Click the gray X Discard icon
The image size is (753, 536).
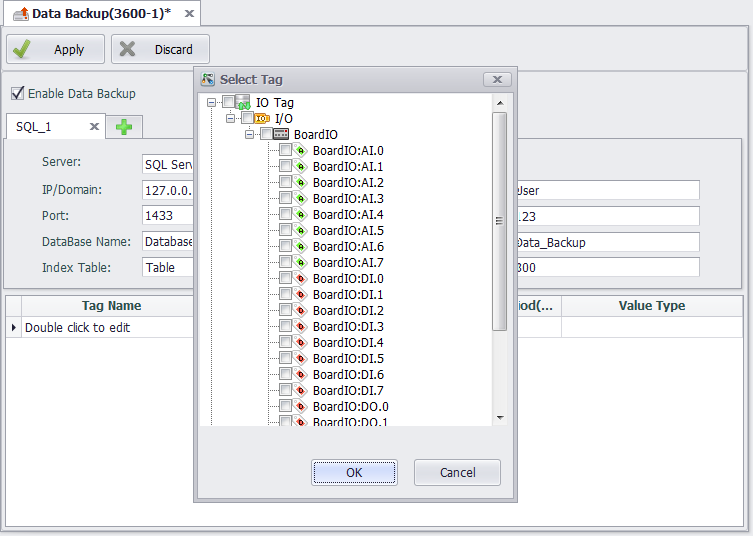[128, 49]
